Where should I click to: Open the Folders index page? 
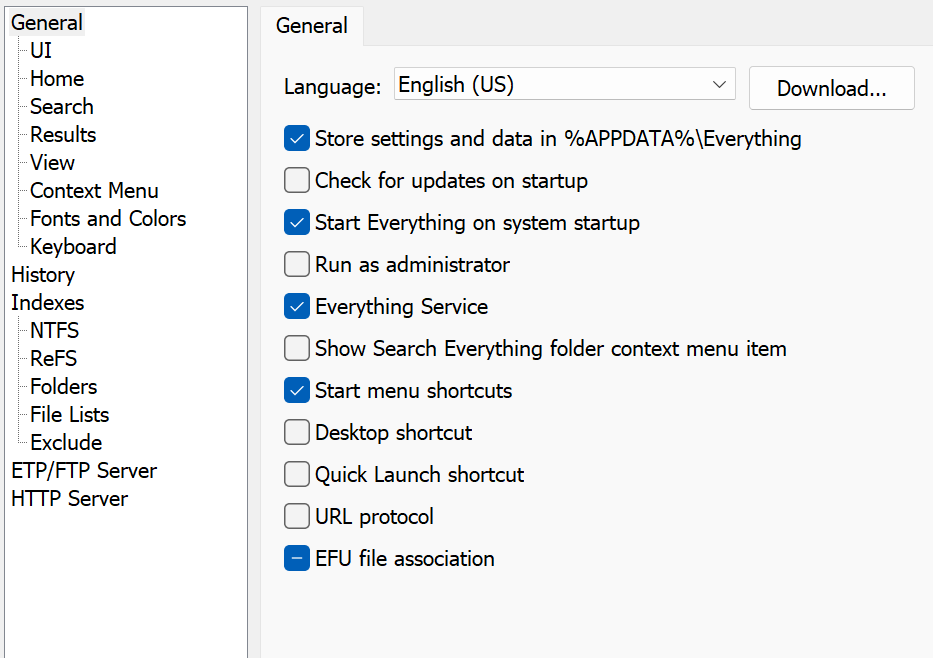tap(64, 386)
